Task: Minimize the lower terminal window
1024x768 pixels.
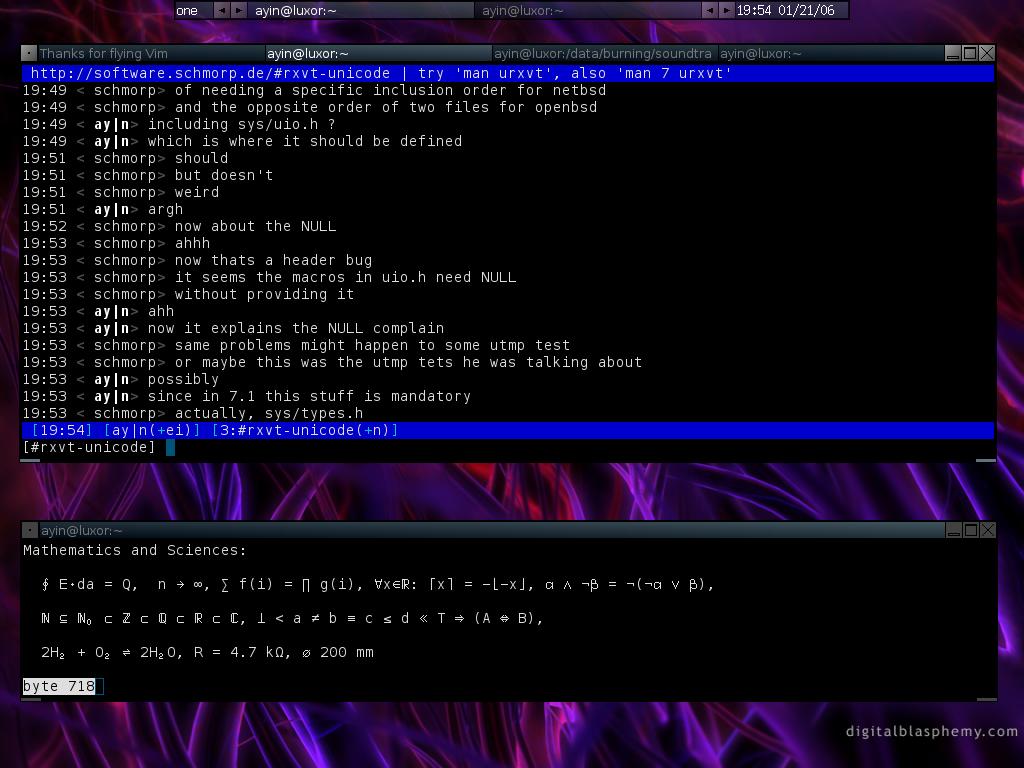Action: [x=952, y=530]
